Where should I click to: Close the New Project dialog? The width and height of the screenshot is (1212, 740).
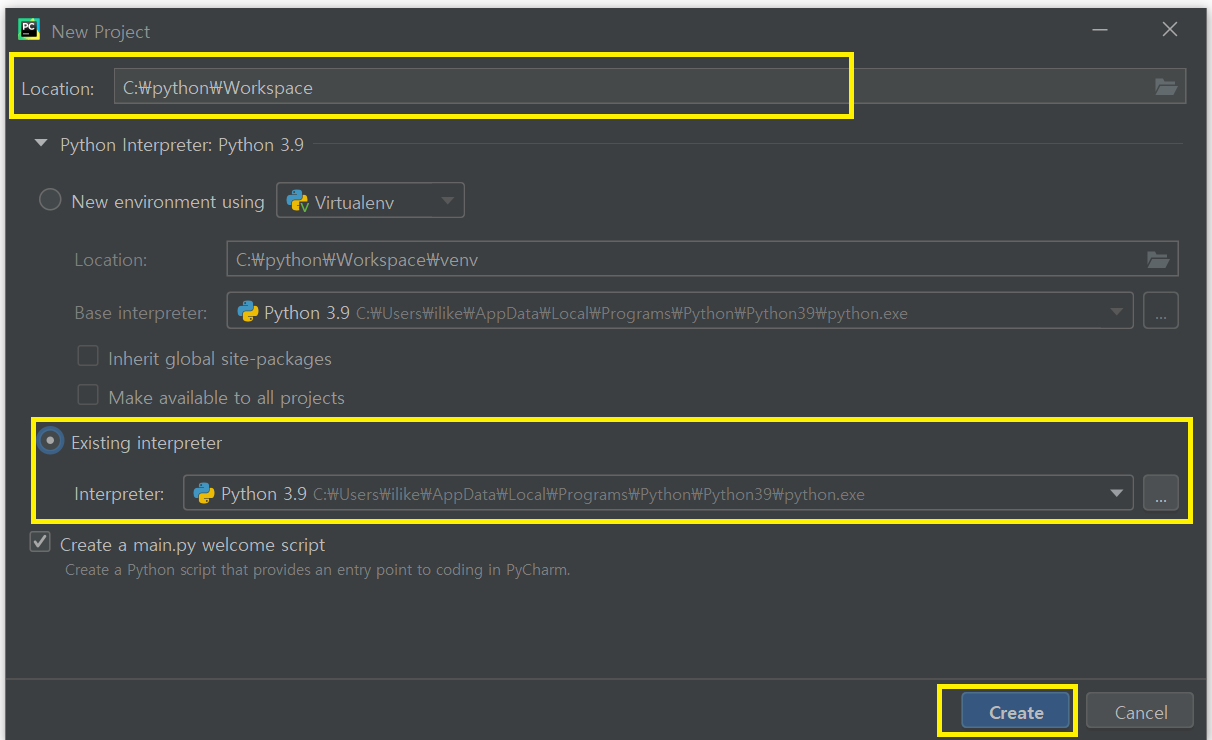tap(1169, 30)
